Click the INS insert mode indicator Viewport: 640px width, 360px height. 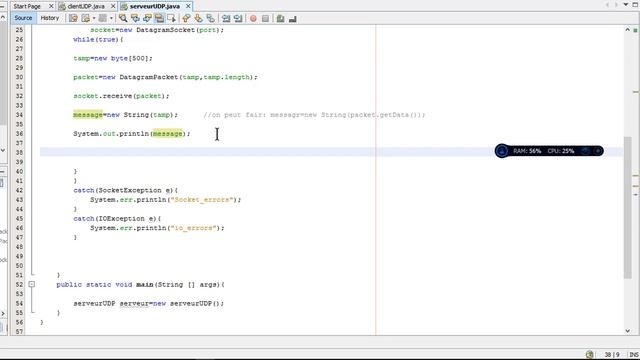(x=634, y=354)
